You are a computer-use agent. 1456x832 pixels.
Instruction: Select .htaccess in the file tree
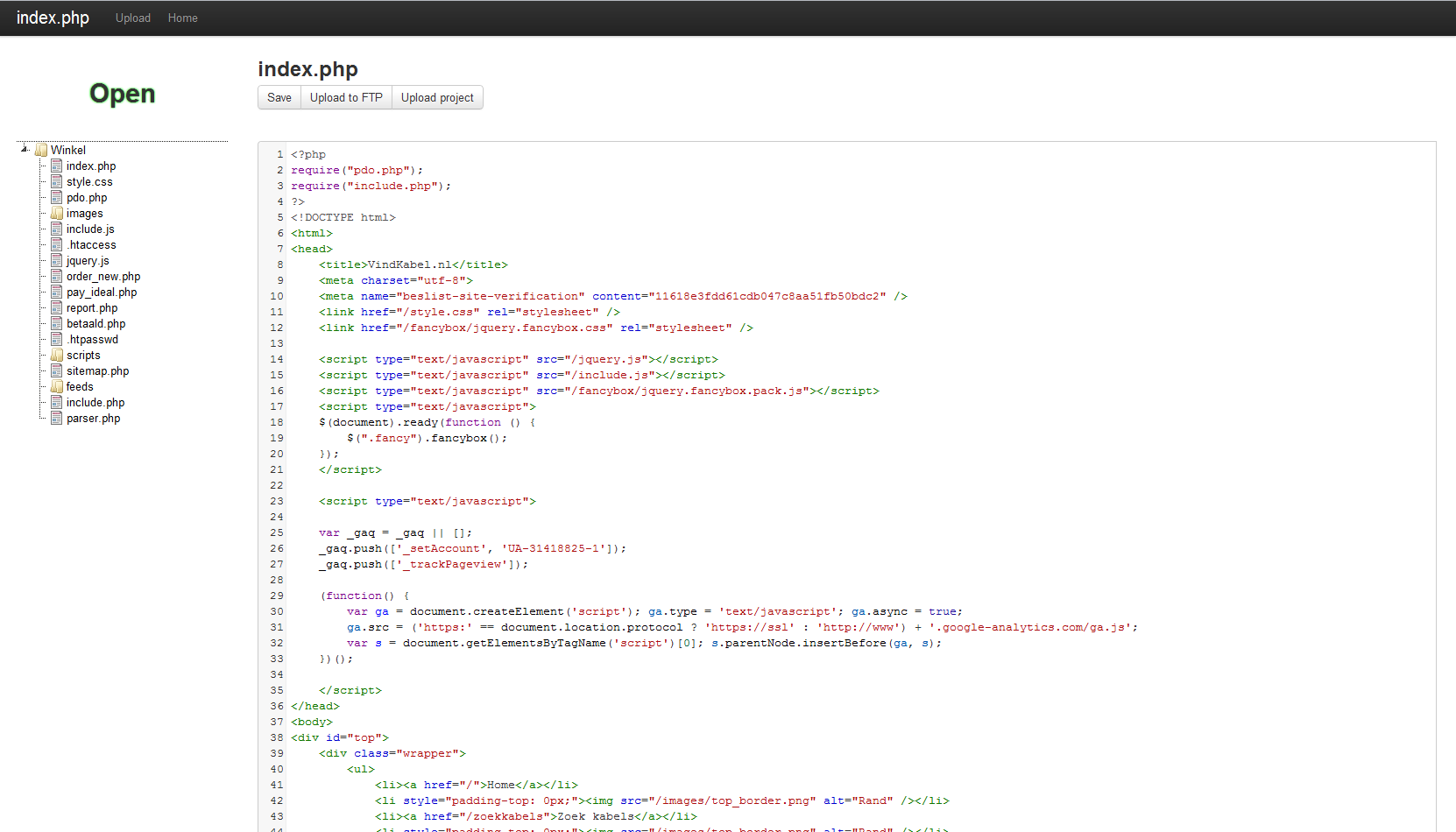pyautogui.click(x=91, y=244)
